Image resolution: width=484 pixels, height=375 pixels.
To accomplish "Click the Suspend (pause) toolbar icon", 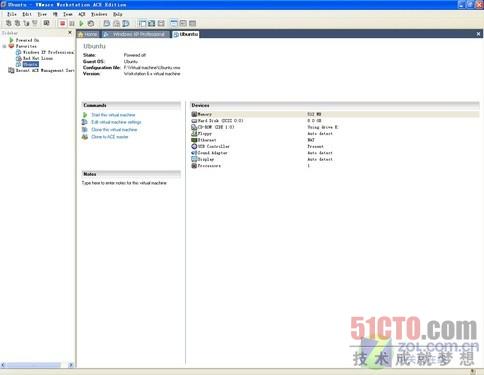I will [x=72, y=23].
